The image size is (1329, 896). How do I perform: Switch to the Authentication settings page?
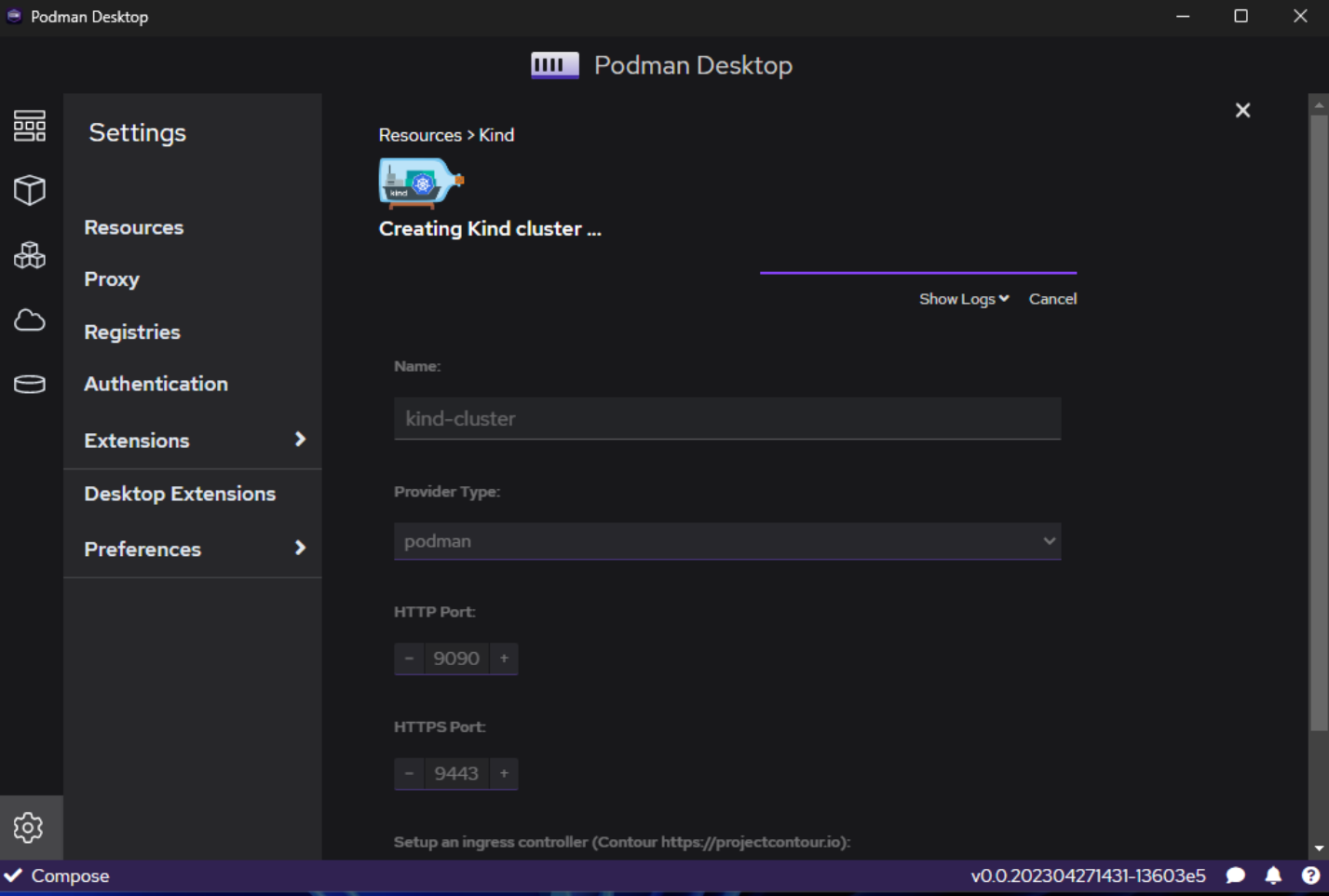[156, 383]
